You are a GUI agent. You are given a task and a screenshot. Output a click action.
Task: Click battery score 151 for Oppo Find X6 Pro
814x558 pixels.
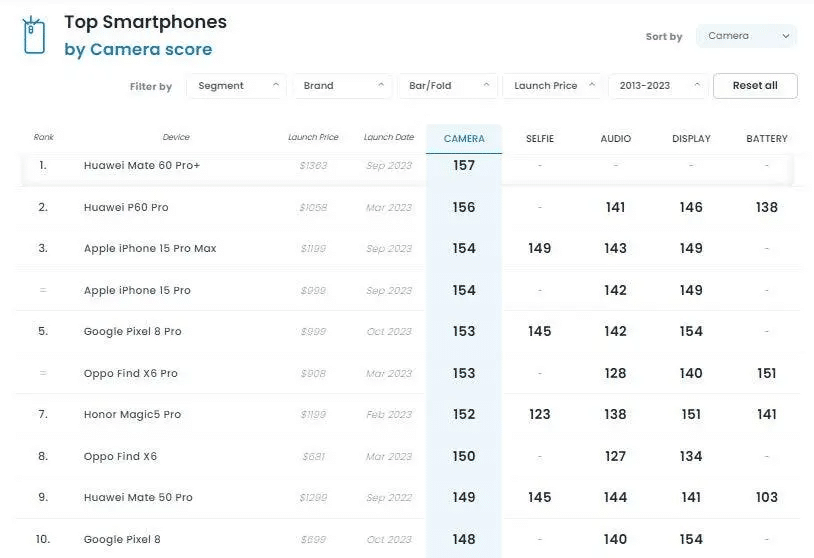coord(767,373)
